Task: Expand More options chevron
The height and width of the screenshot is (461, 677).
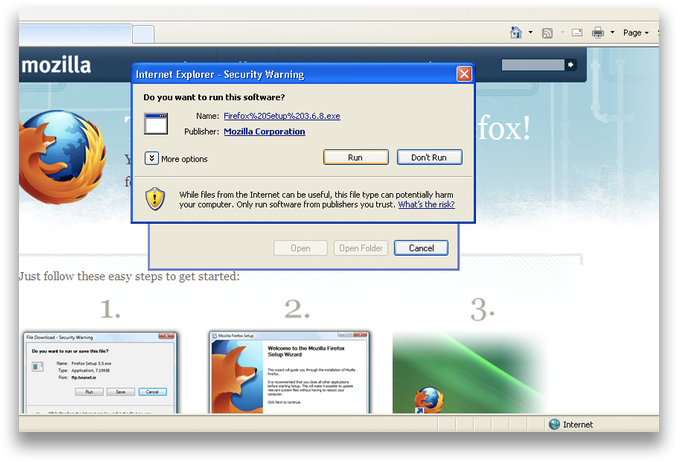Action: [x=152, y=158]
